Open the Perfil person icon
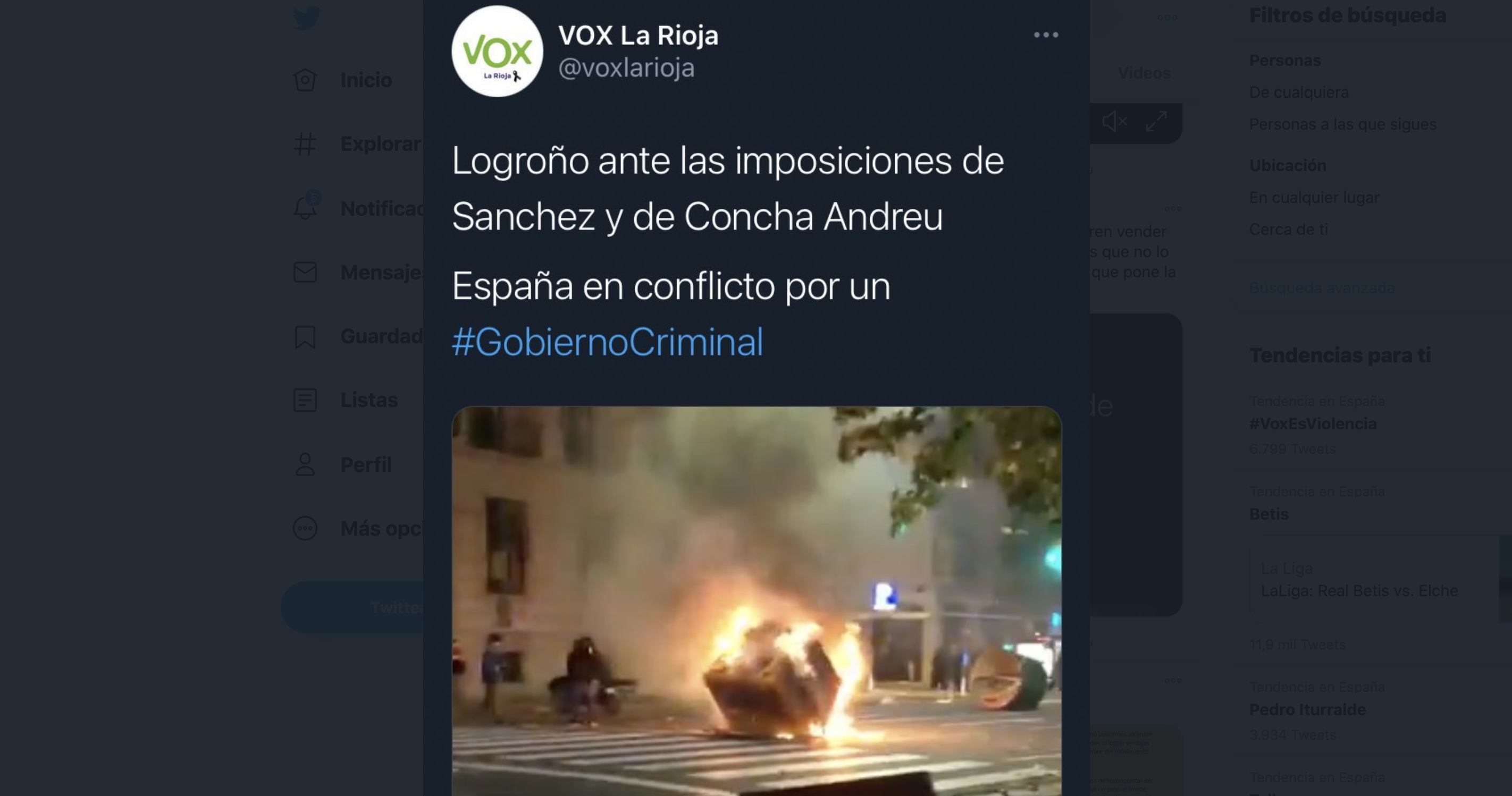 305,464
